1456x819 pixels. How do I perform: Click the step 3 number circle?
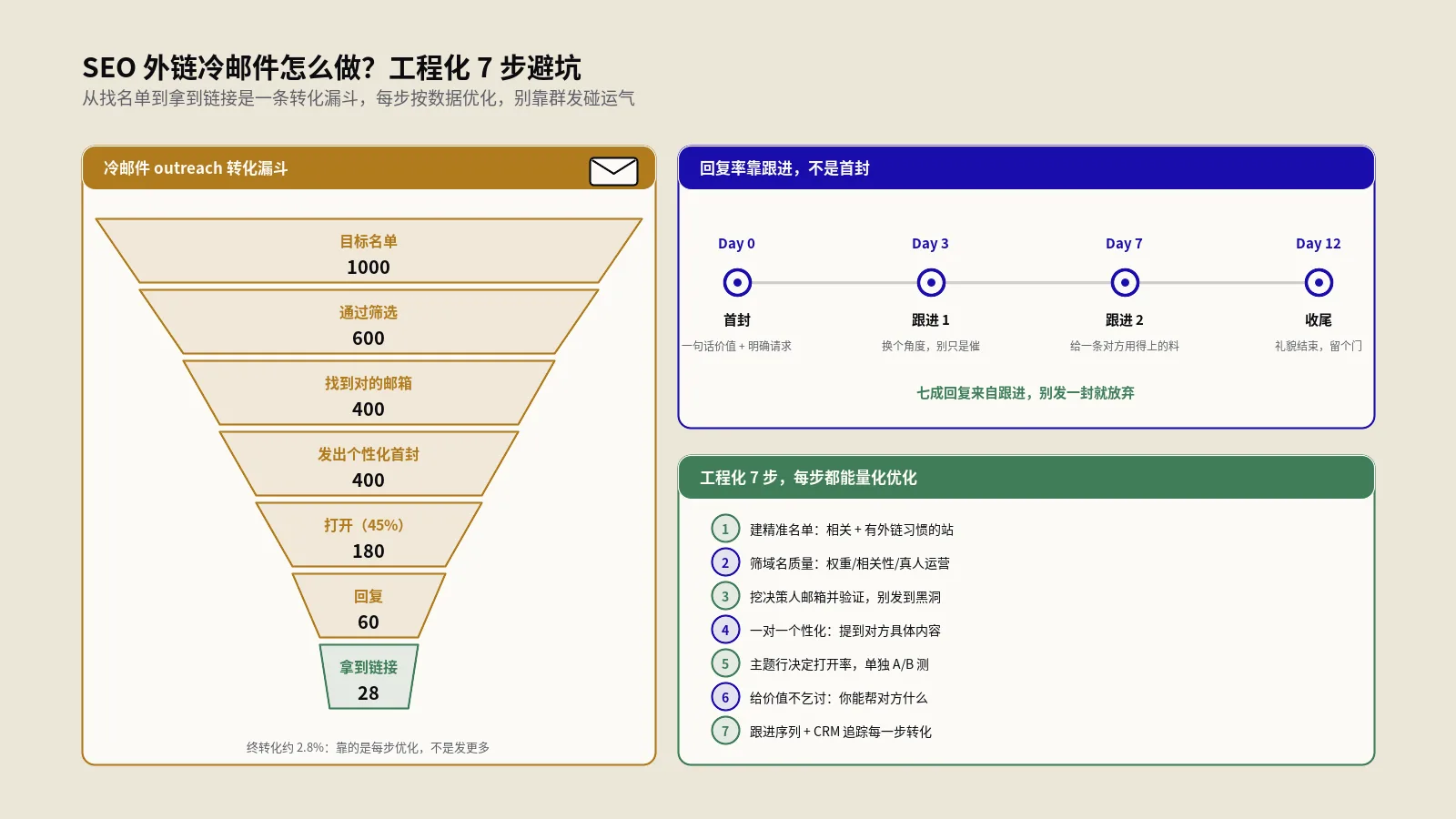pos(725,596)
